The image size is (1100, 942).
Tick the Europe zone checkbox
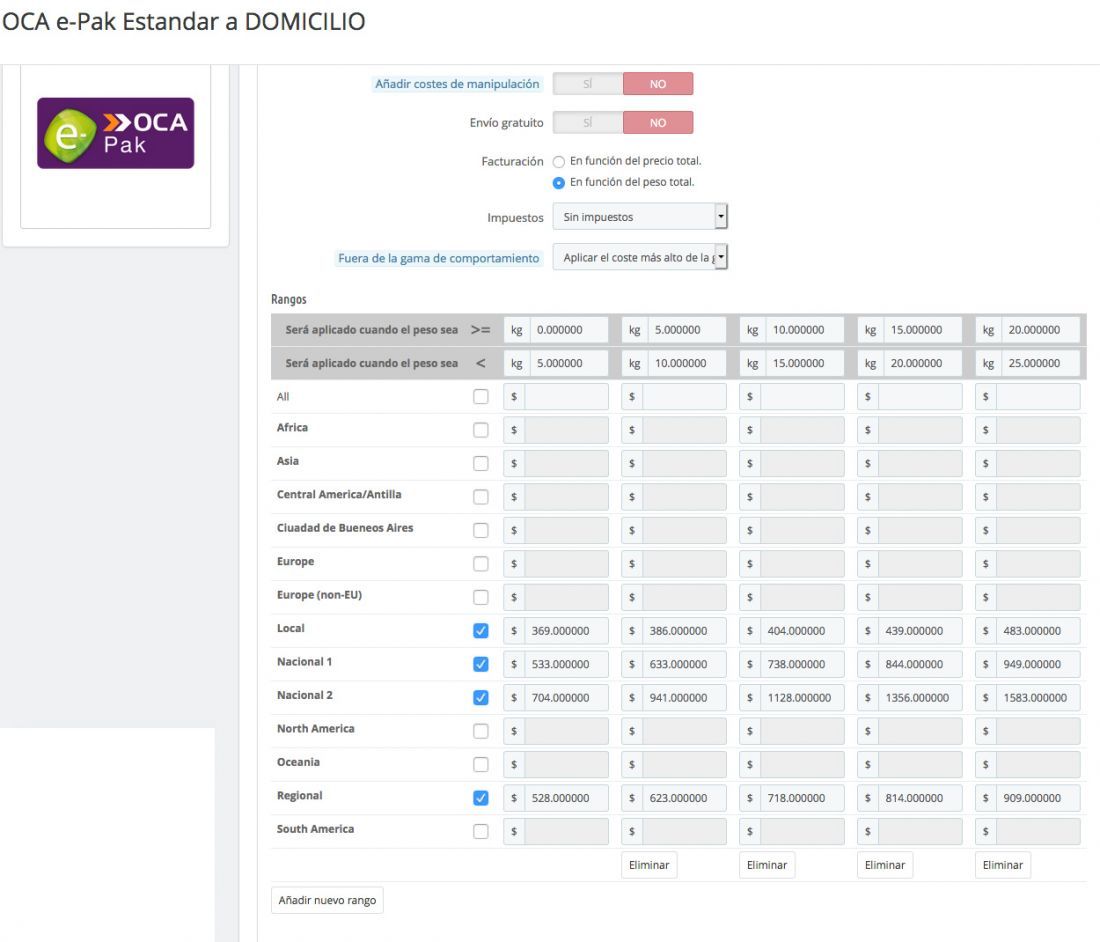pyautogui.click(x=481, y=563)
